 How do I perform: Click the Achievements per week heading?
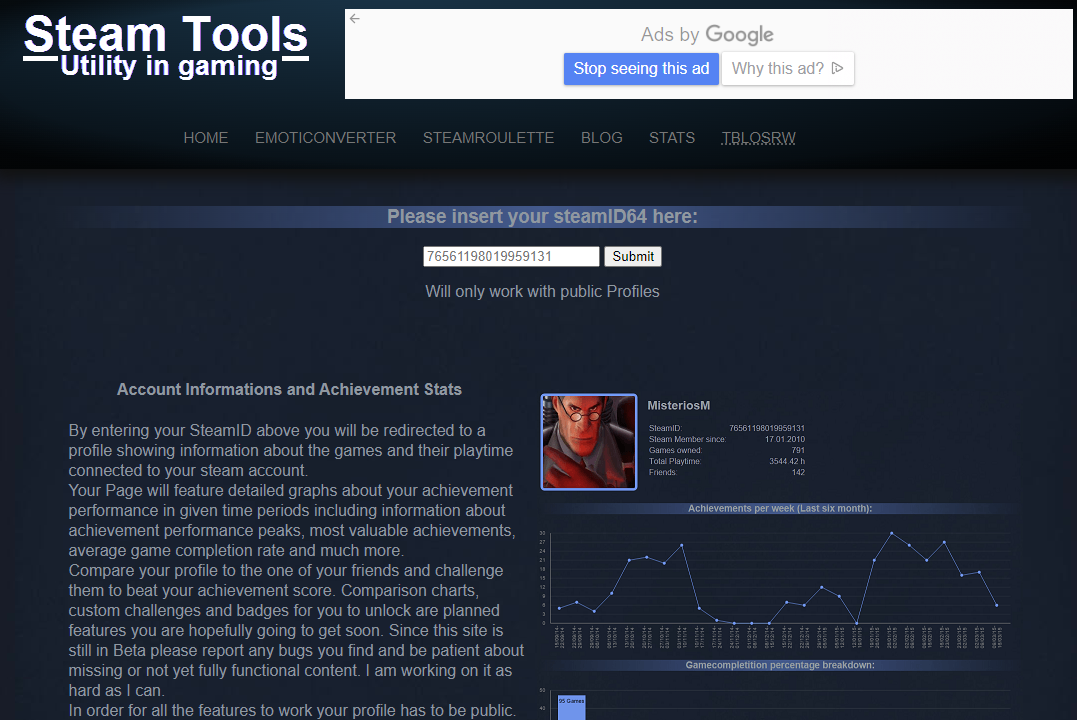pos(780,509)
